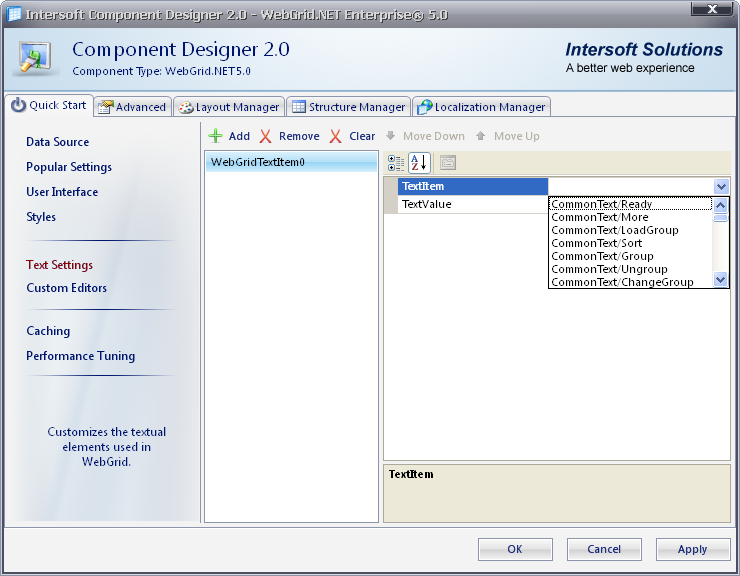Confirm changes with the OK button

[x=515, y=549]
